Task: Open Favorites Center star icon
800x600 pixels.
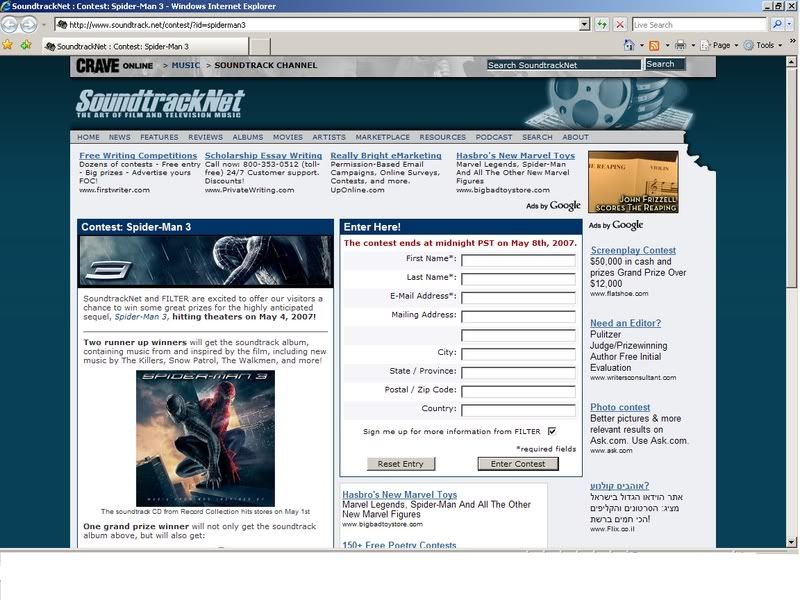Action: click(x=7, y=45)
